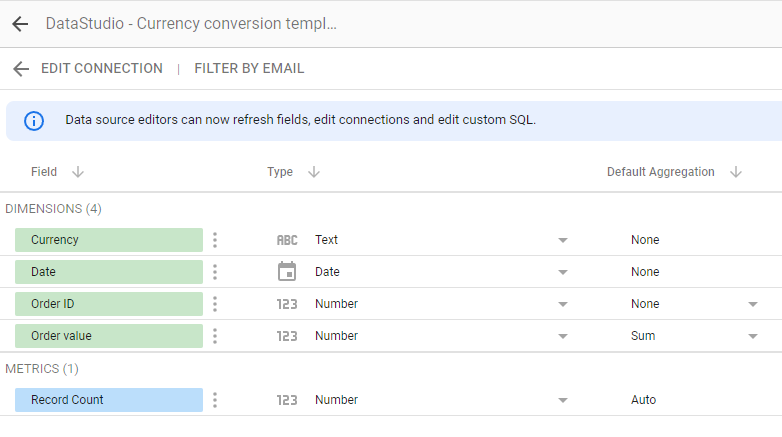The height and width of the screenshot is (437, 782).
Task: Expand the type dropdown for Currency
Action: (x=563, y=240)
